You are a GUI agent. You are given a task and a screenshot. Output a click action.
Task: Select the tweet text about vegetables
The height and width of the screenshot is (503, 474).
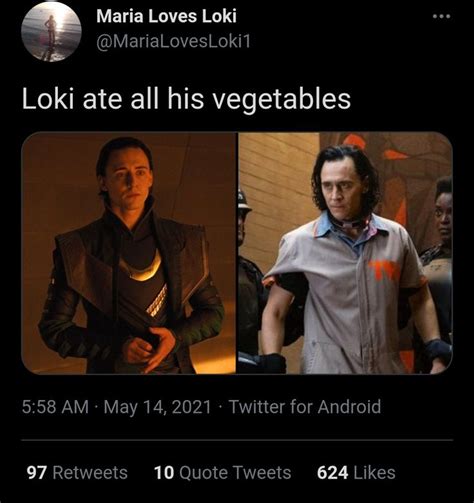(x=186, y=99)
